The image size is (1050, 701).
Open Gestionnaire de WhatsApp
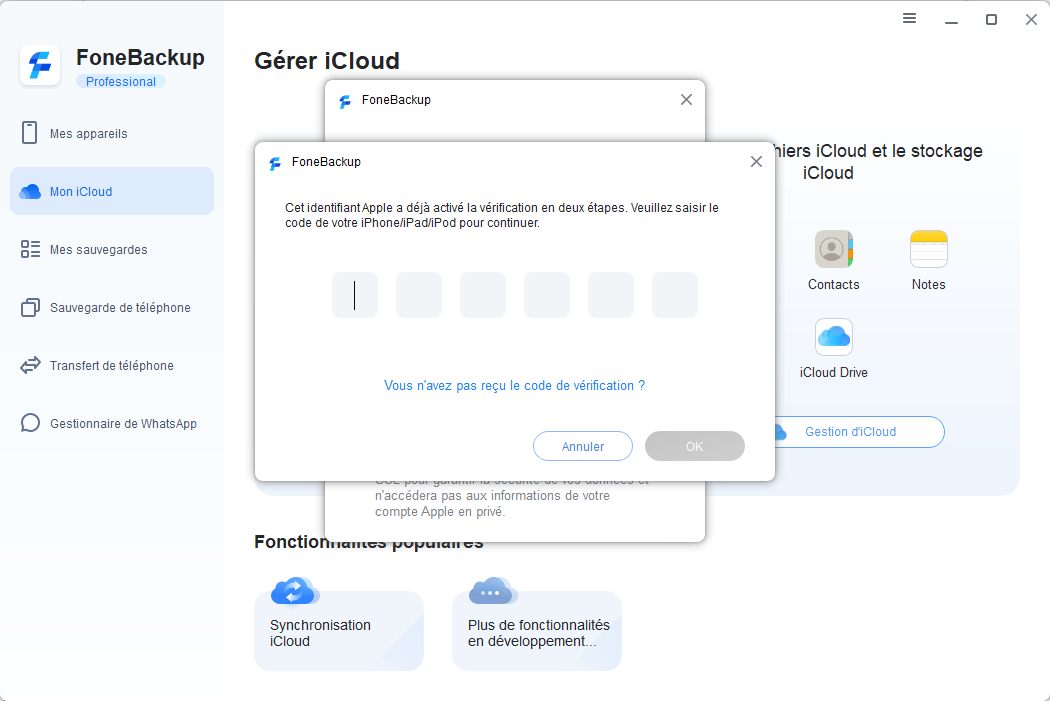[112, 424]
